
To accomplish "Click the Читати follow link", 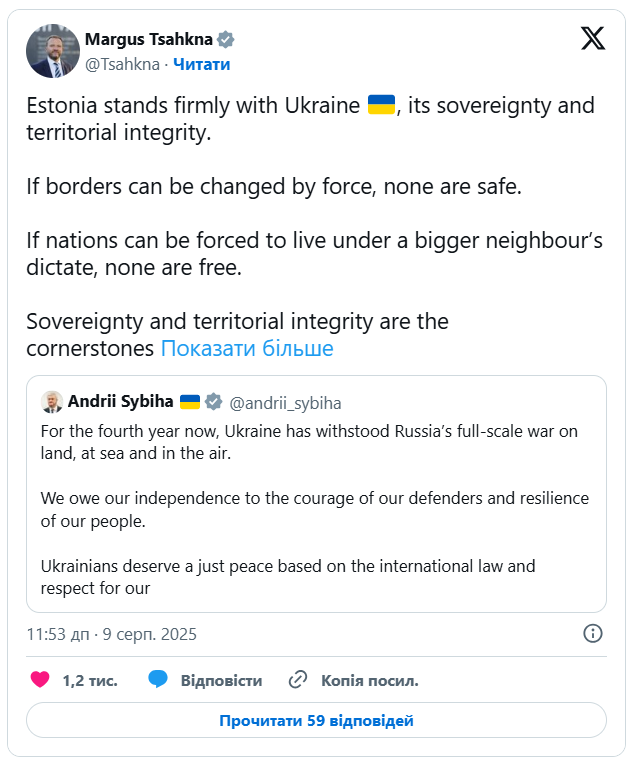I will 202,64.
